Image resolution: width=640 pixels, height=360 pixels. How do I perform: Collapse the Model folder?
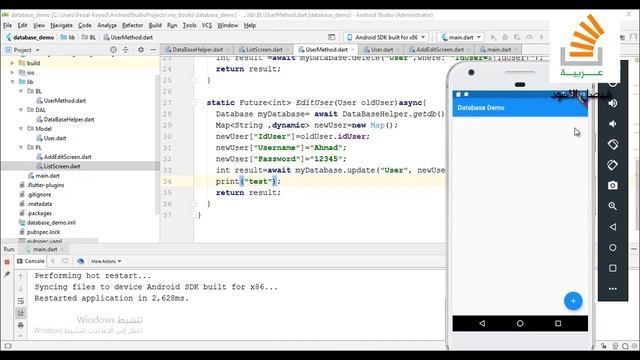tap(21, 129)
